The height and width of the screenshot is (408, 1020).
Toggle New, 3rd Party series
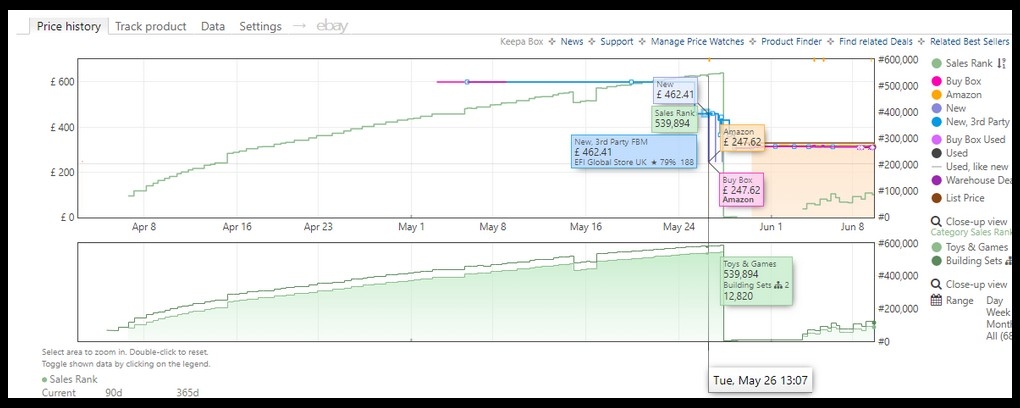[971, 122]
